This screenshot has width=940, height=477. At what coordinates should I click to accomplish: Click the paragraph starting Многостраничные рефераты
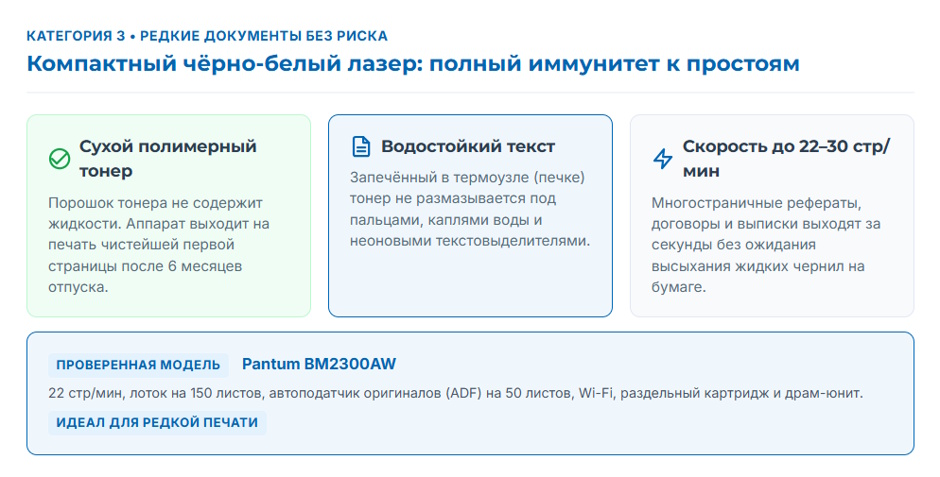(766, 244)
